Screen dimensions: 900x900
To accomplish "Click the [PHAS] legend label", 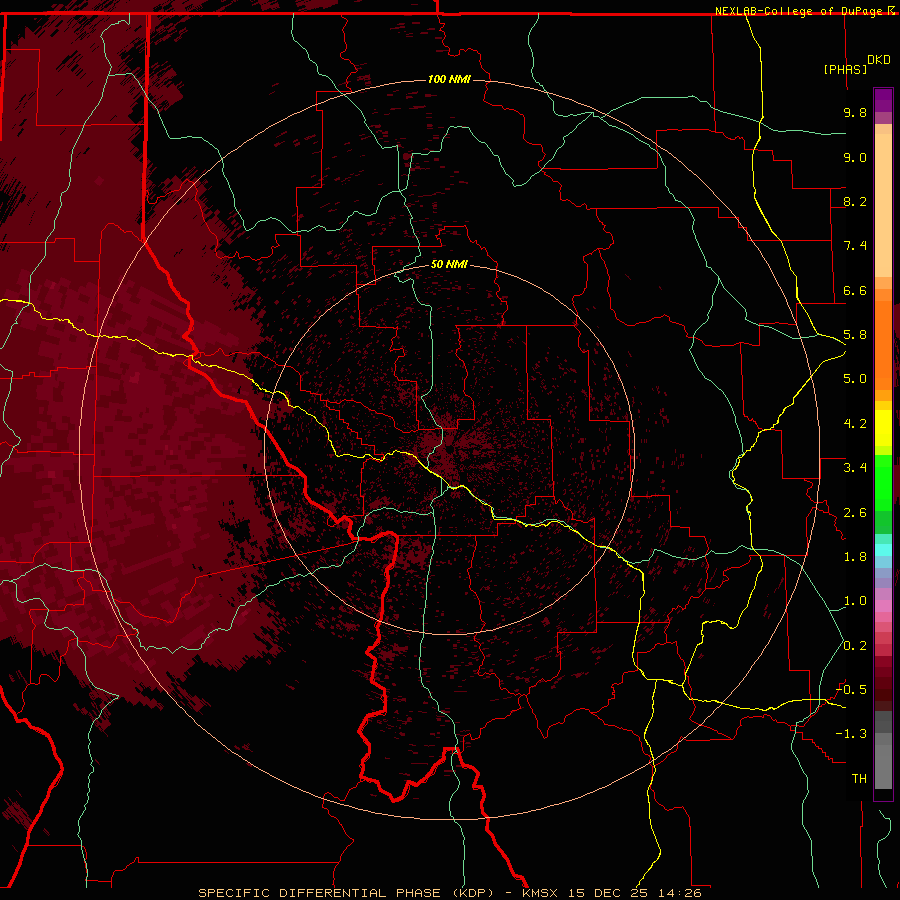I will click(845, 69).
